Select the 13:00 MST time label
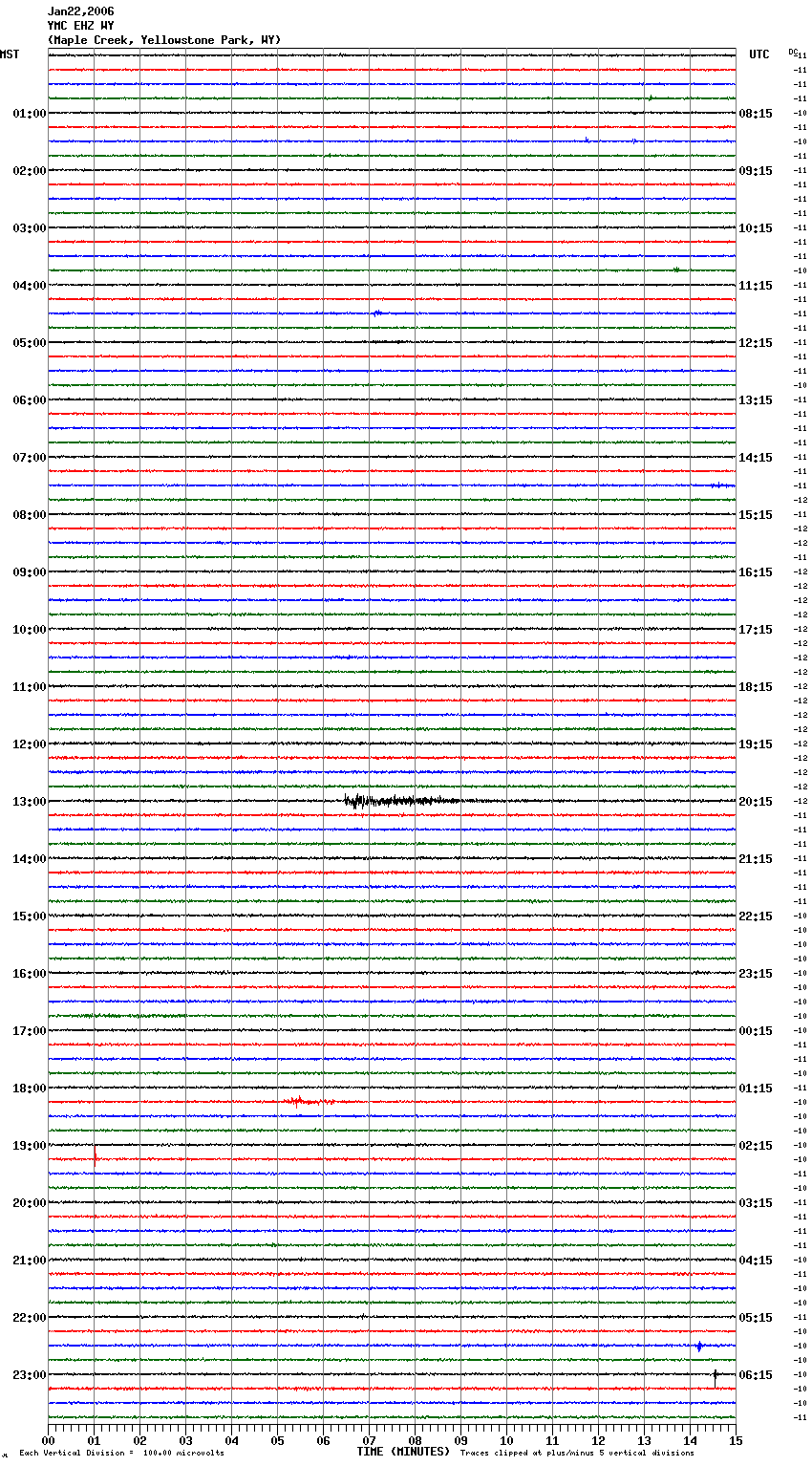The width and height of the screenshot is (812, 1466). pos(29,802)
